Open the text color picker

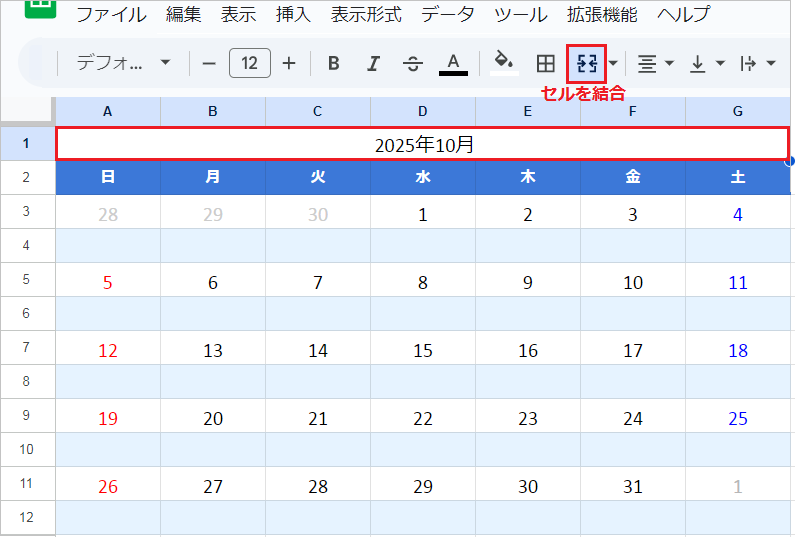click(x=453, y=64)
